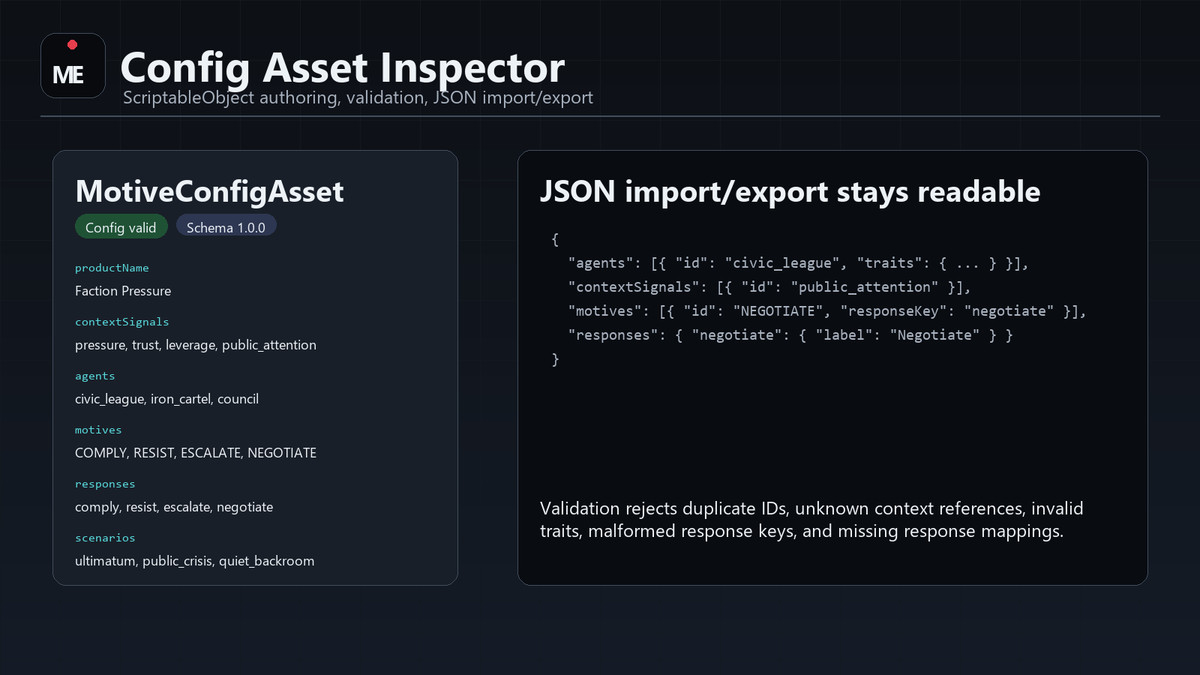Click the Faction Pressure value
This screenshot has width=1200, height=675.
(123, 291)
